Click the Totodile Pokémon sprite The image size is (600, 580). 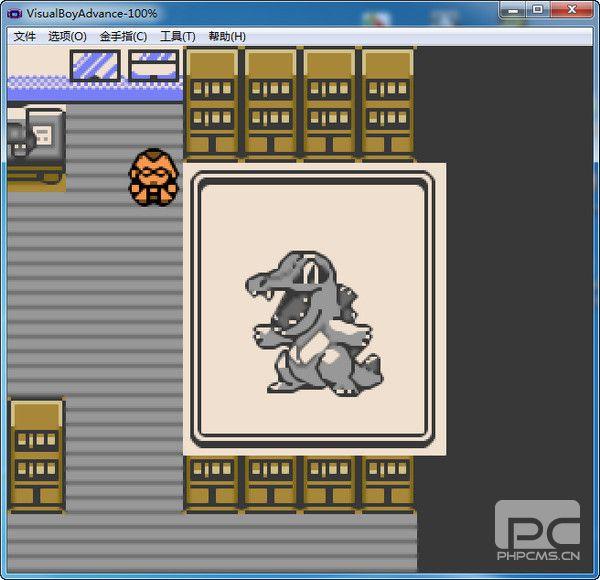(314, 324)
